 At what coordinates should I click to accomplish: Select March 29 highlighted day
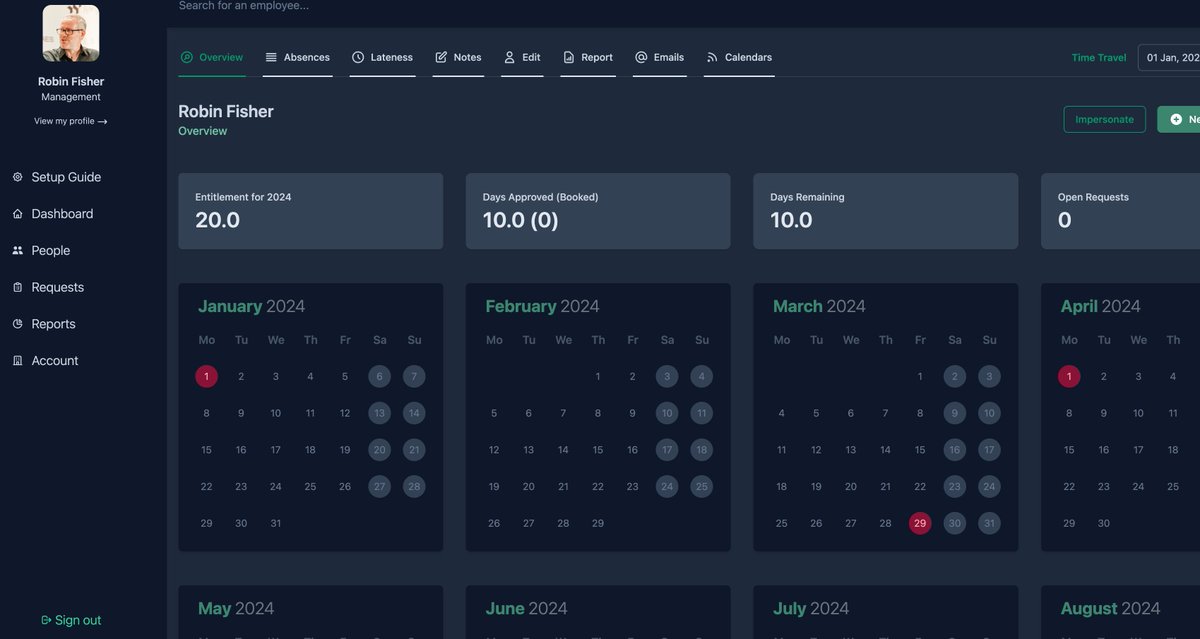click(x=920, y=523)
